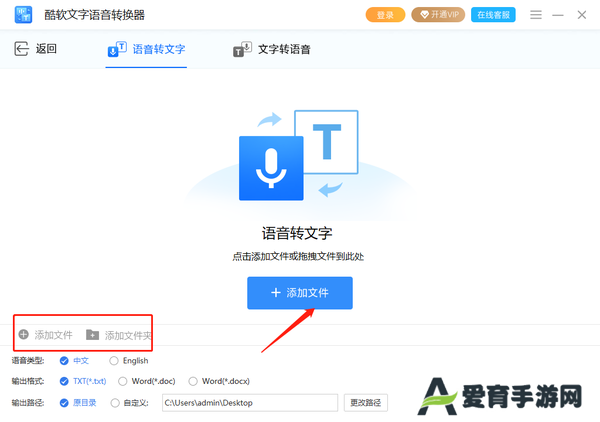Viewport: 600px width, 422px height.
Task: Click the blue 添加文件 button
Action: point(300,293)
